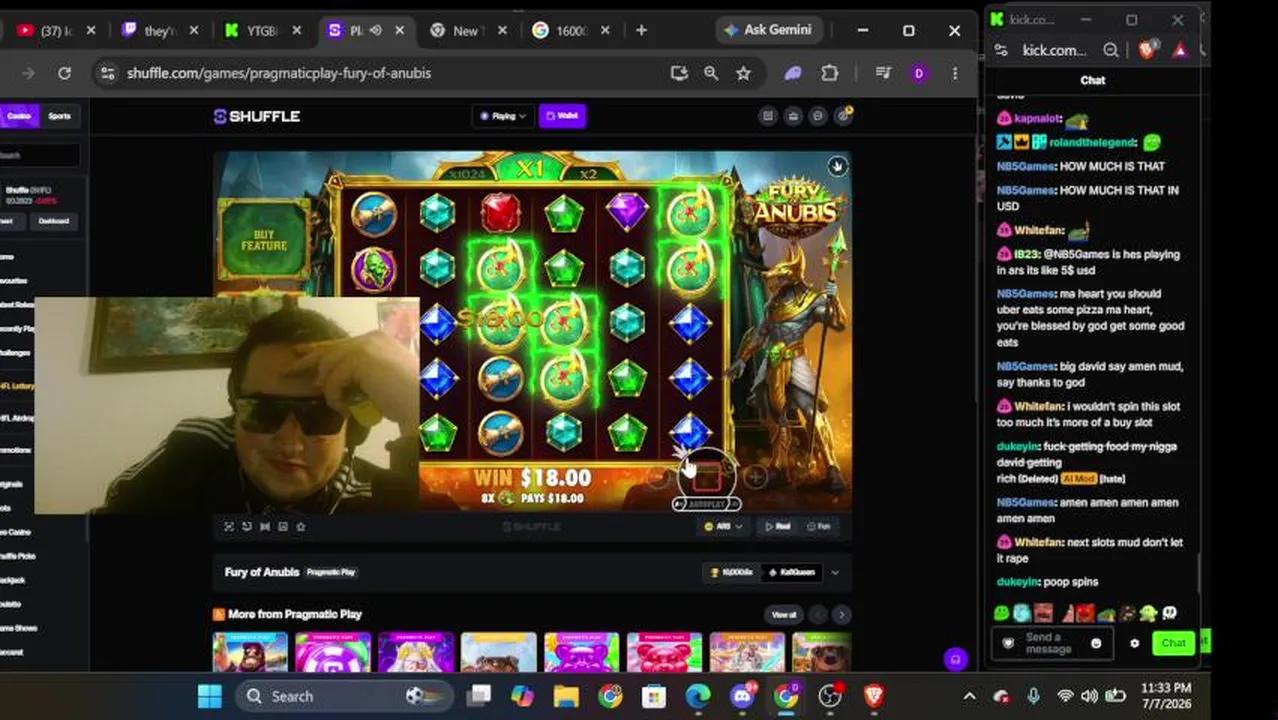Open the zoom magnifier in the address bar
This screenshot has height=720, width=1278.
(x=711, y=73)
